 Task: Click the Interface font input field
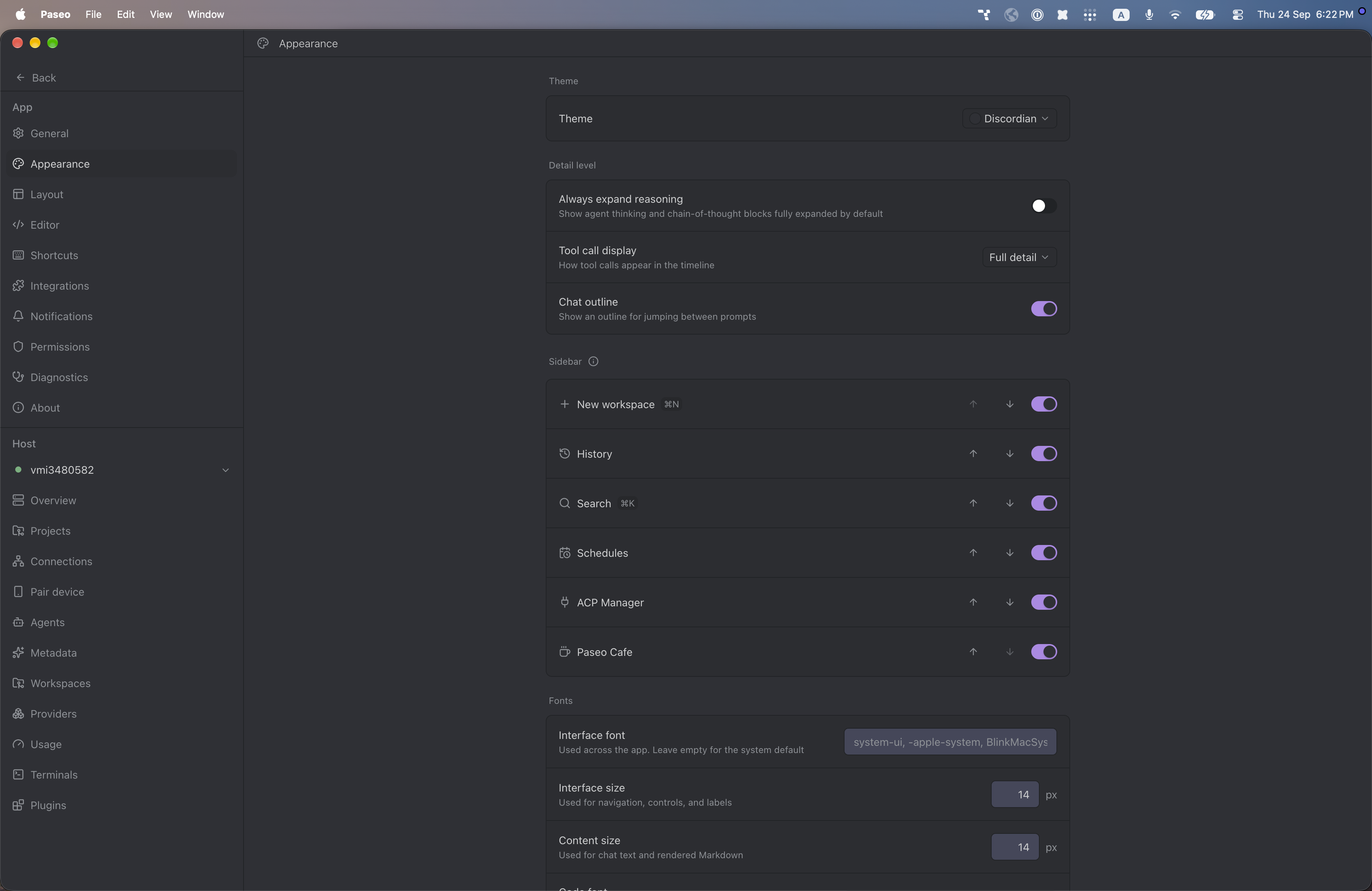click(950, 742)
